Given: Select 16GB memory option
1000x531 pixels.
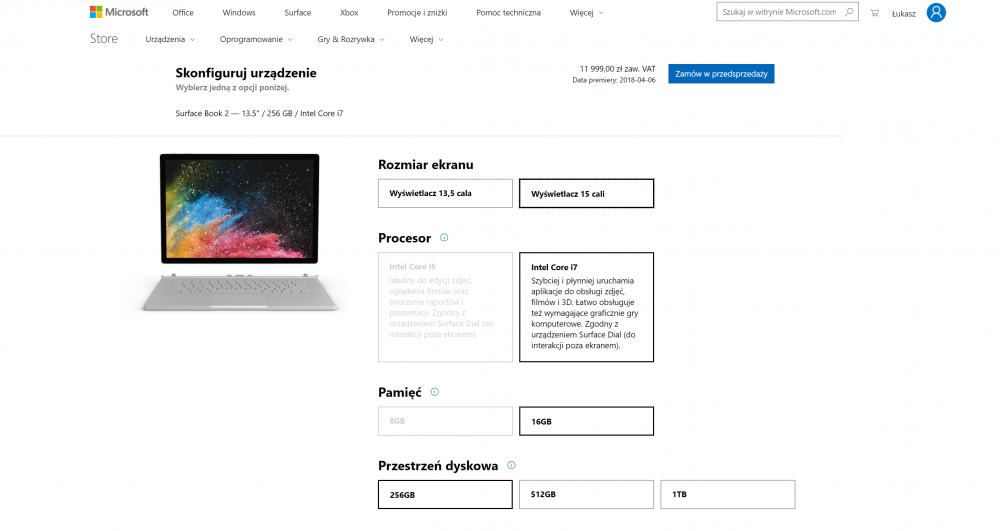Looking at the screenshot, I should coord(586,421).
